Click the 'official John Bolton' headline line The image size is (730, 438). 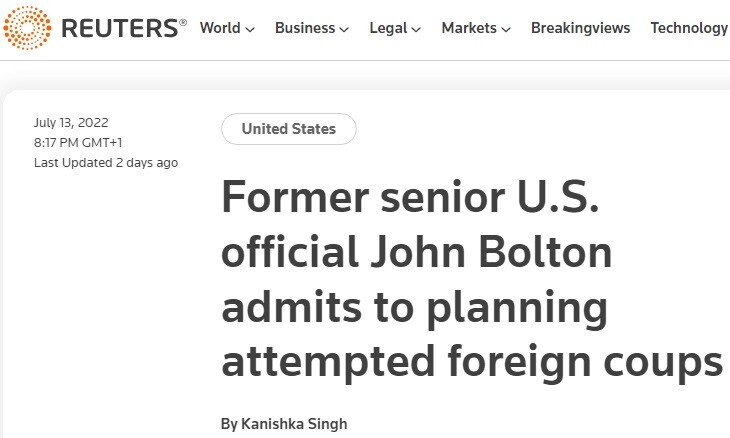416,254
